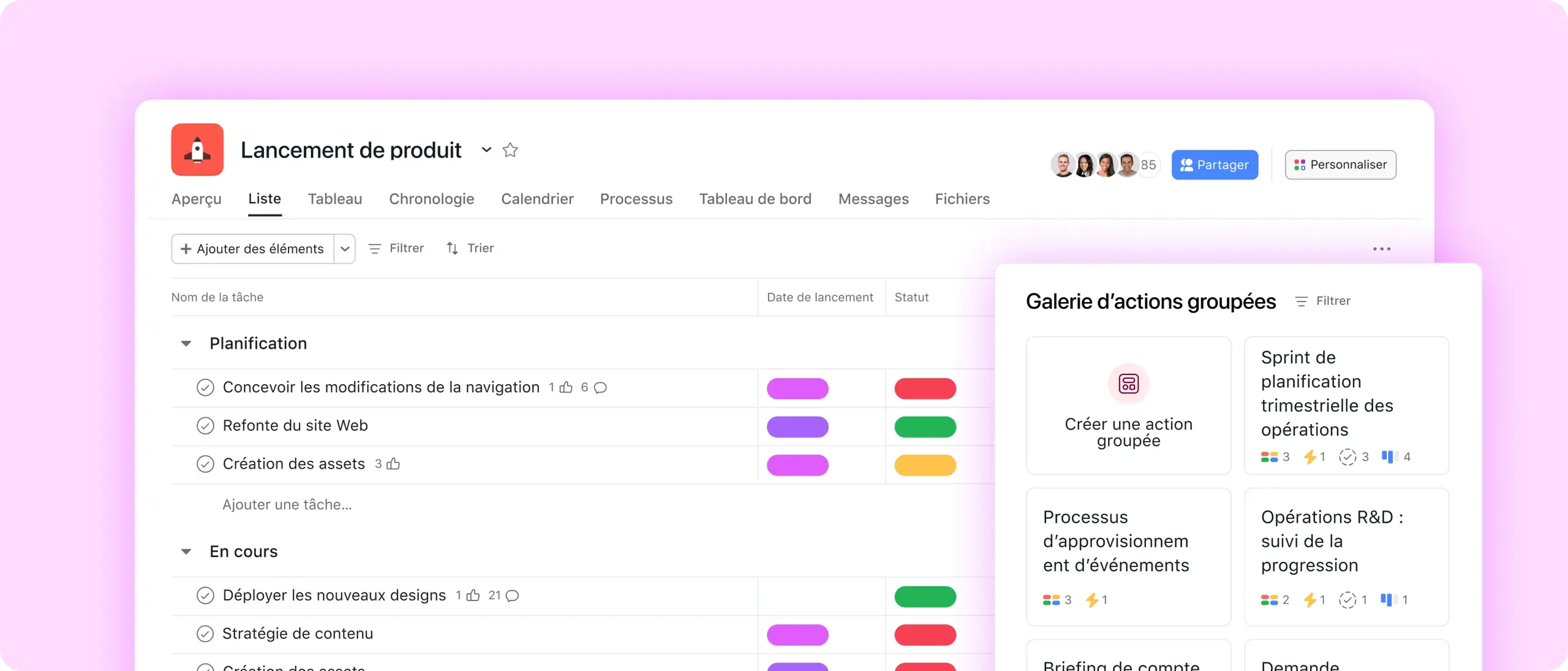Click Ajouter une tâche field
This screenshot has width=1568, height=671.
coord(287,504)
